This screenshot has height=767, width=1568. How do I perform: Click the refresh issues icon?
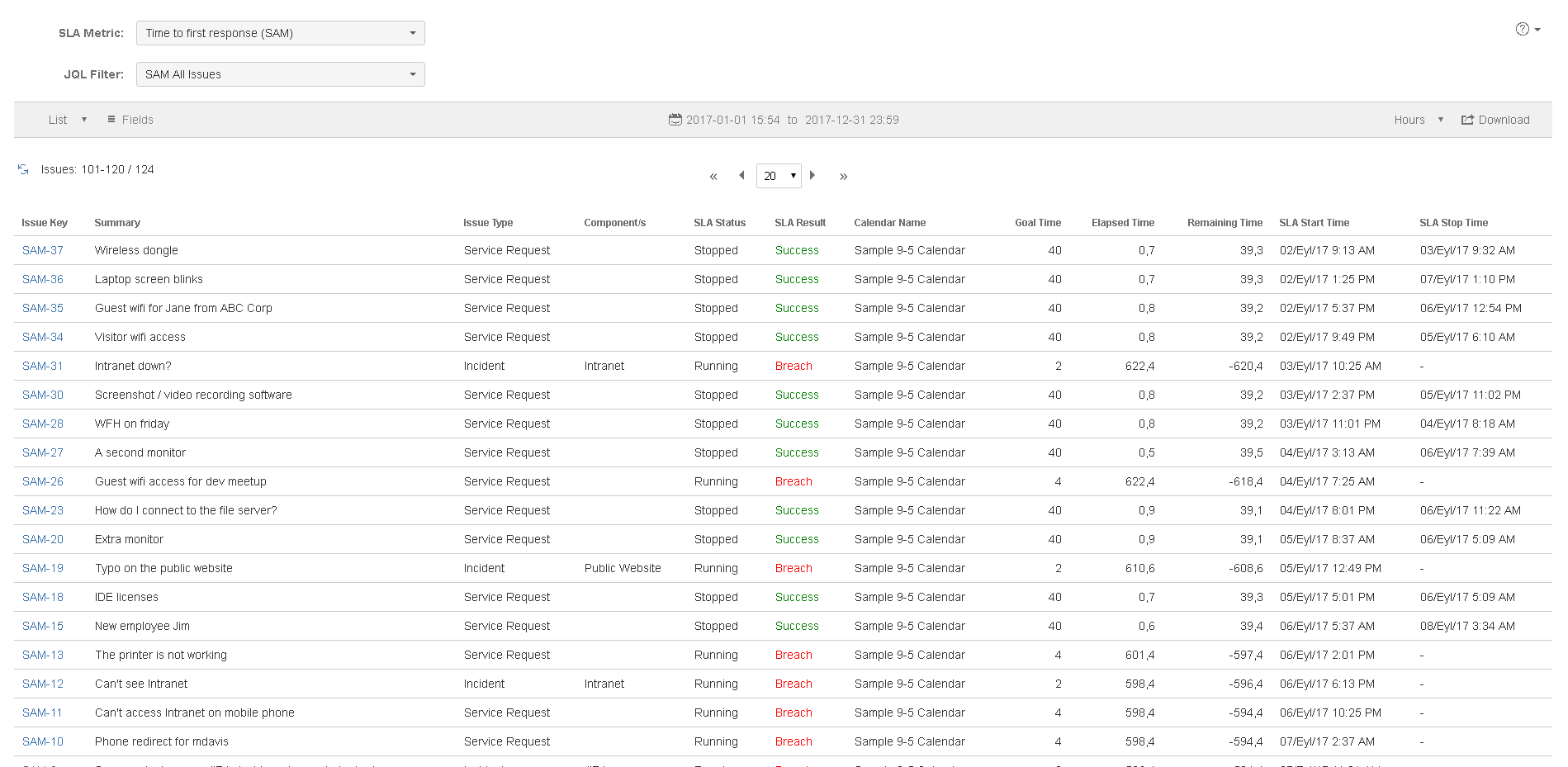(23, 169)
